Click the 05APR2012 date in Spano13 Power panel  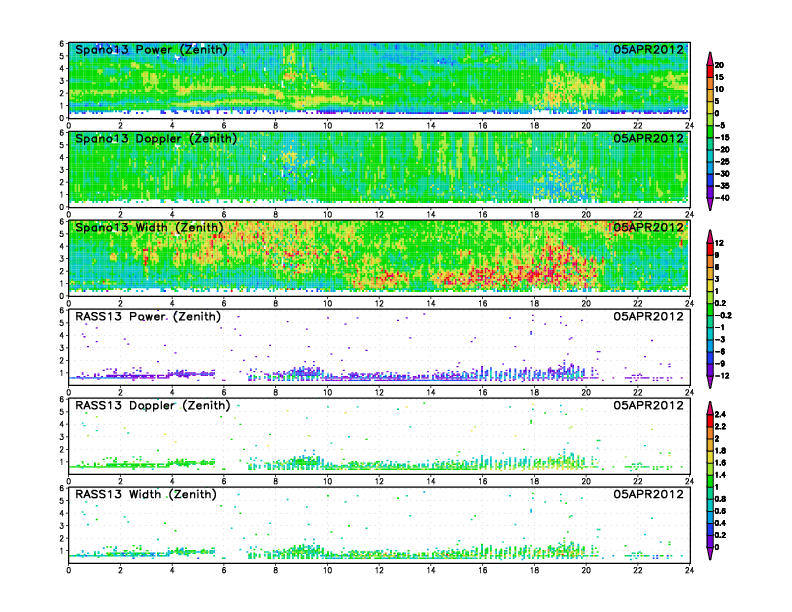click(648, 50)
